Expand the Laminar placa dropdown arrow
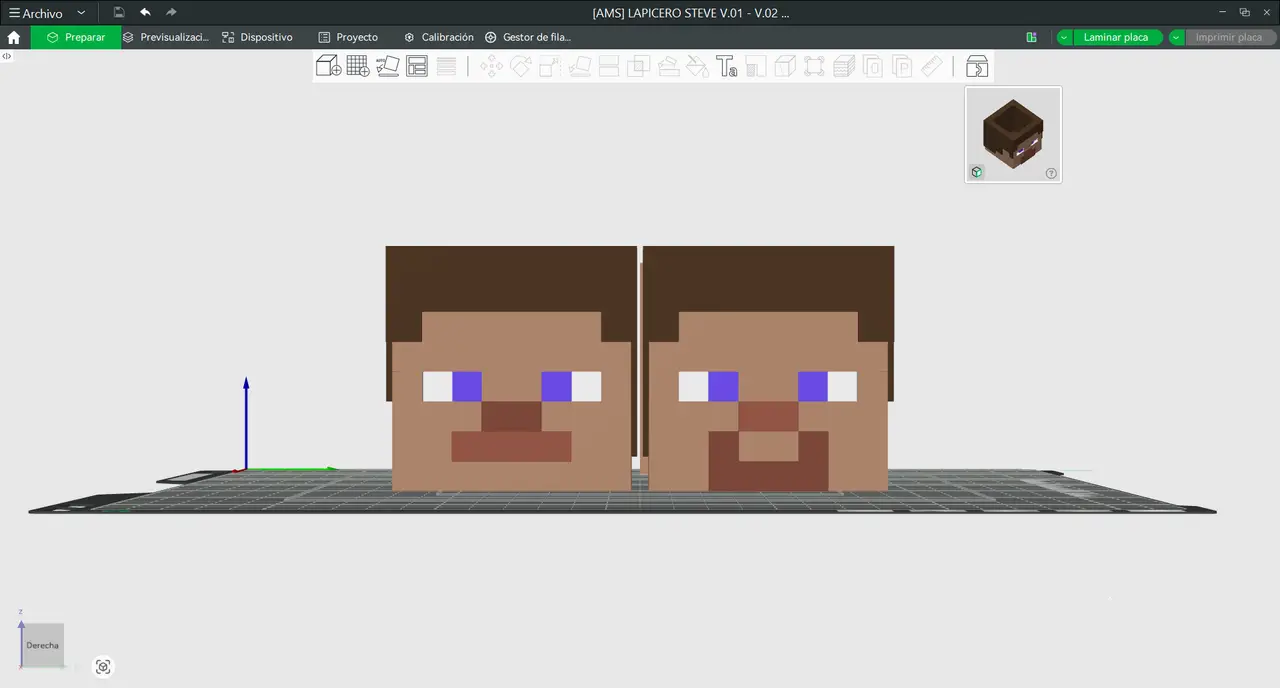Screen dimensions: 1280x688 [1064, 37]
